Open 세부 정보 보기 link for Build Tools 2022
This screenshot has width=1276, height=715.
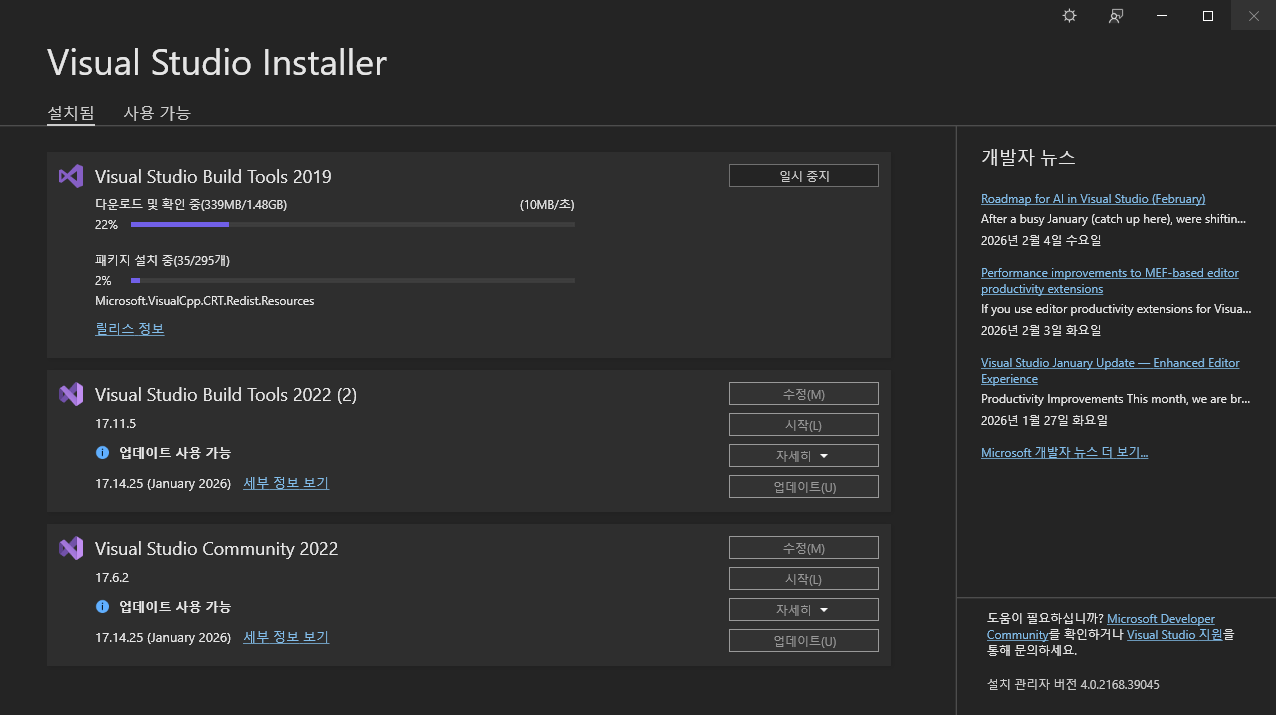286,483
